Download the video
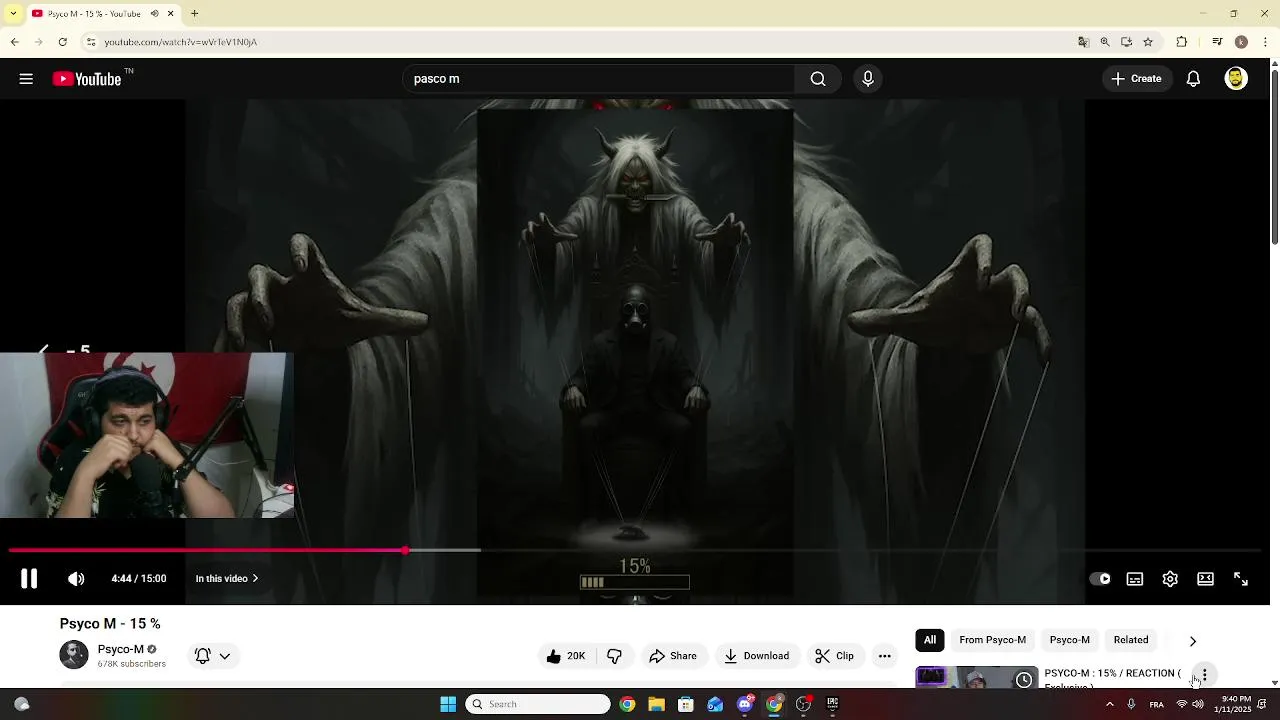The image size is (1280, 720). (x=757, y=656)
